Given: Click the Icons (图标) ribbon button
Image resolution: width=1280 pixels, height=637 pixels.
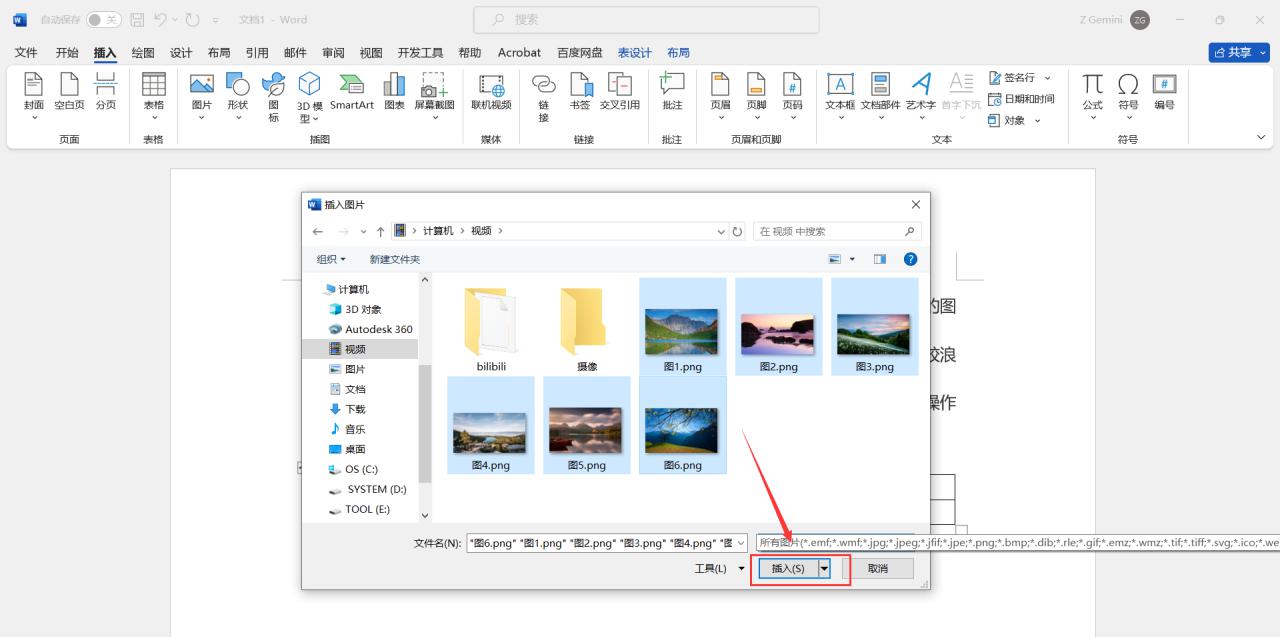Looking at the screenshot, I should point(273,97).
